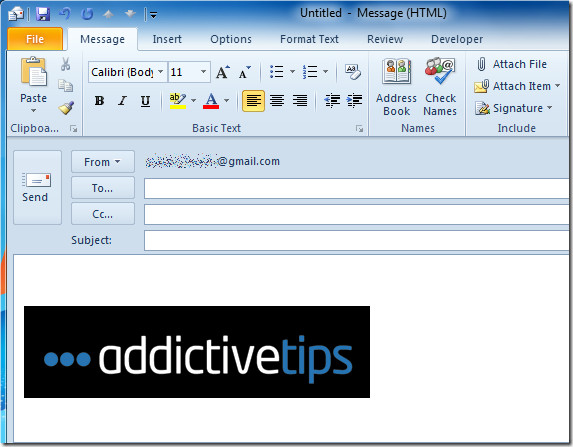Open the Address Book
Image resolution: width=573 pixels, height=447 pixels.
[396, 87]
